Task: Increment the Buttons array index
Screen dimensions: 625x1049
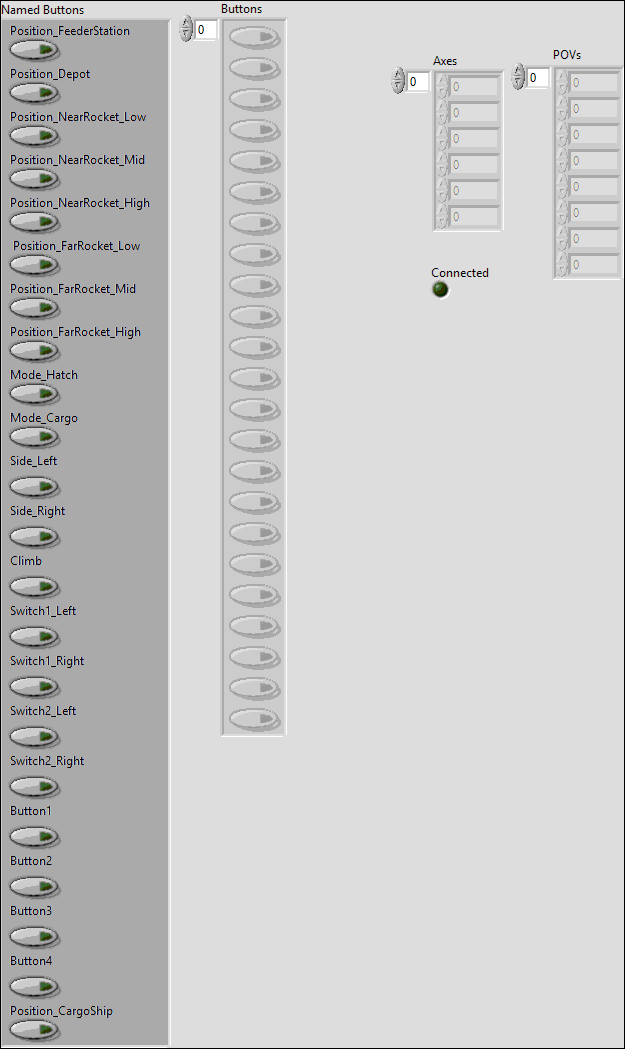Action: point(186,23)
